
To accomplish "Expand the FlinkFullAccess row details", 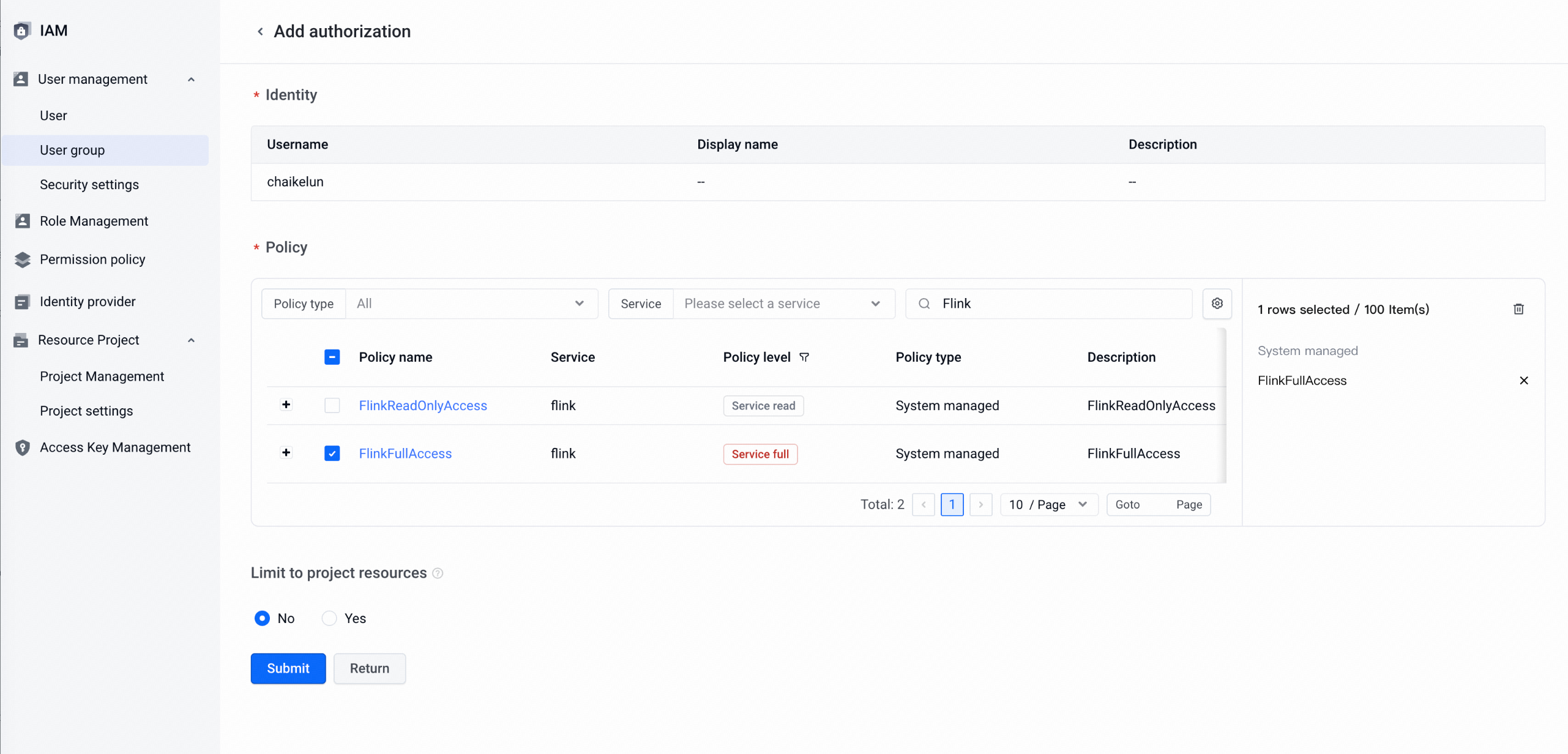I will (x=286, y=452).
